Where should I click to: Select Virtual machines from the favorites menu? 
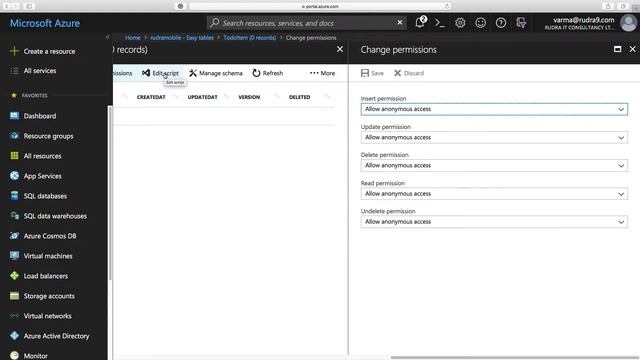tap(48, 256)
